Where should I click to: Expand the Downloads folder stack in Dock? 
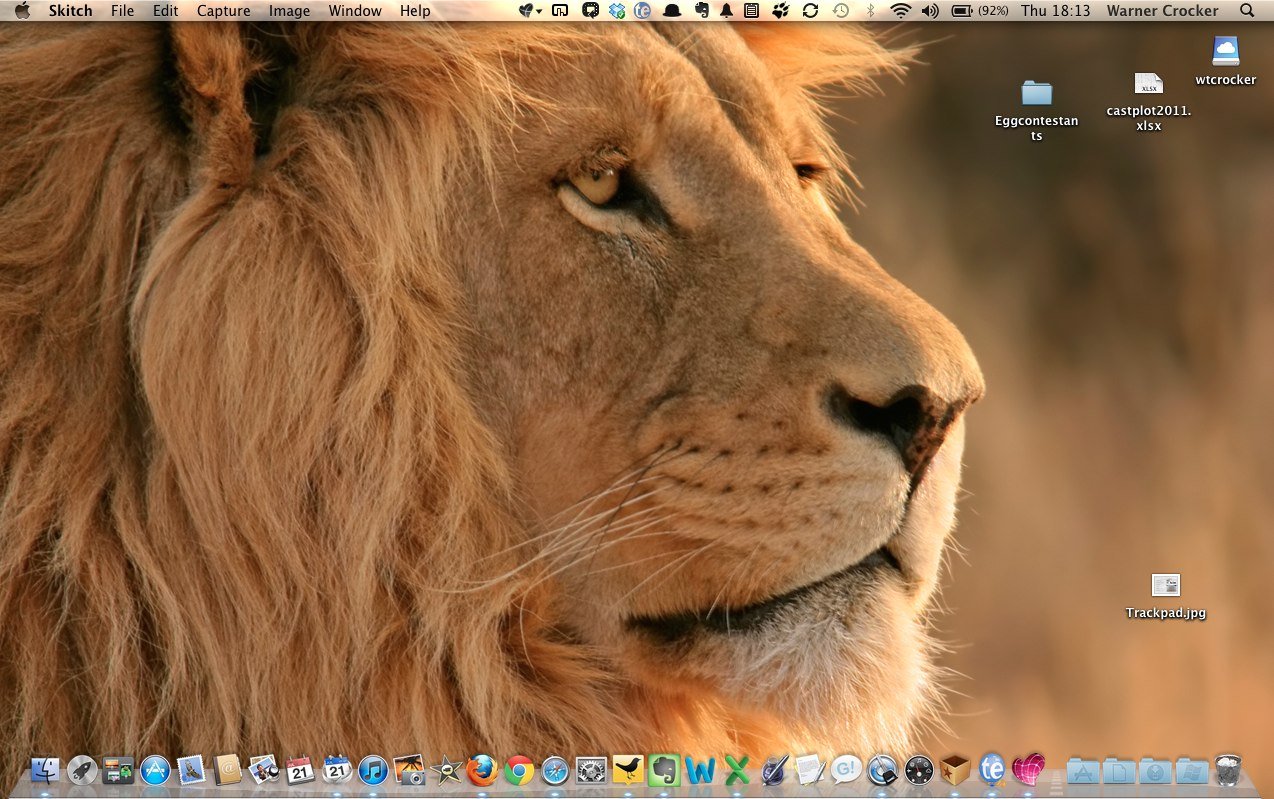[1156, 770]
